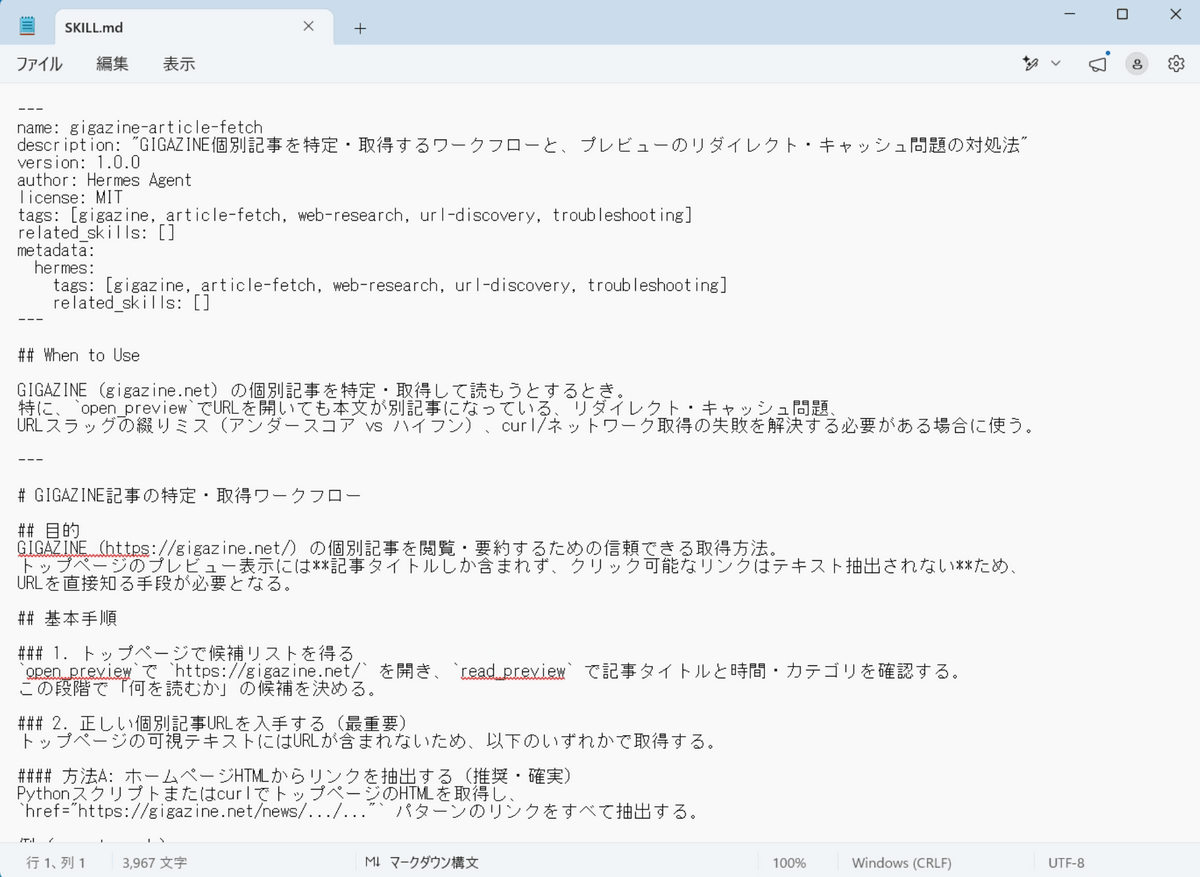Click '### 1. トップページで候補リストを得る' heading
1200x877 pixels.
[x=186, y=653]
